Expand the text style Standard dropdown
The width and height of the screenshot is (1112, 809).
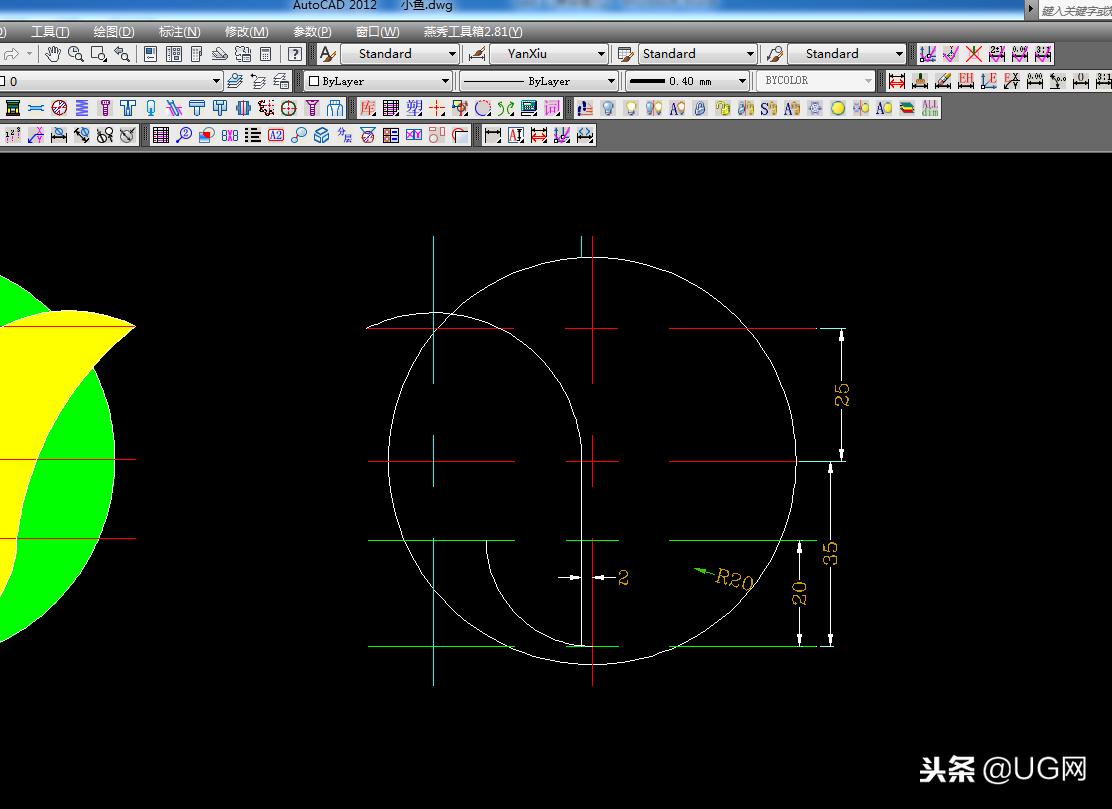[452, 54]
